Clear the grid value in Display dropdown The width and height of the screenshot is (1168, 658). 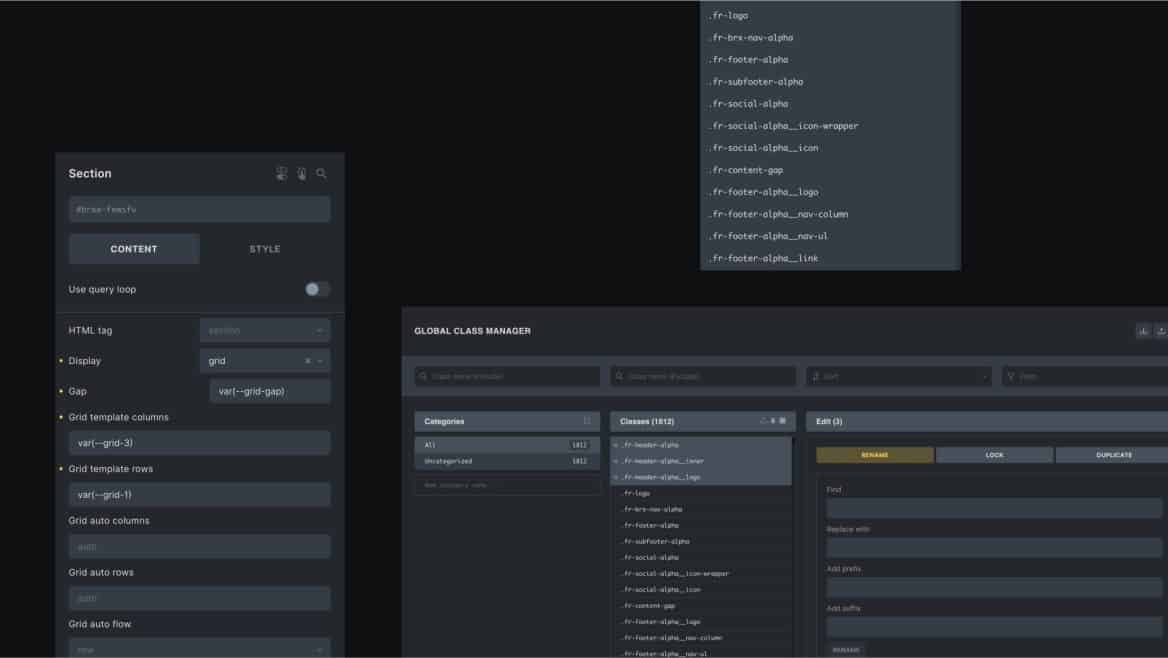(x=307, y=361)
